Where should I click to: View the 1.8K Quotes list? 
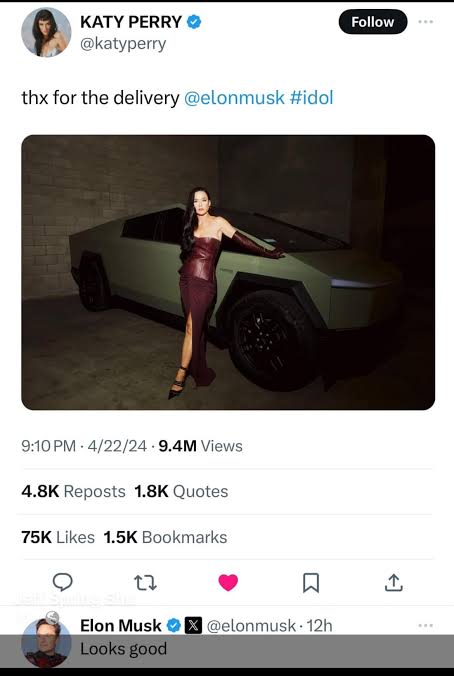click(x=181, y=491)
